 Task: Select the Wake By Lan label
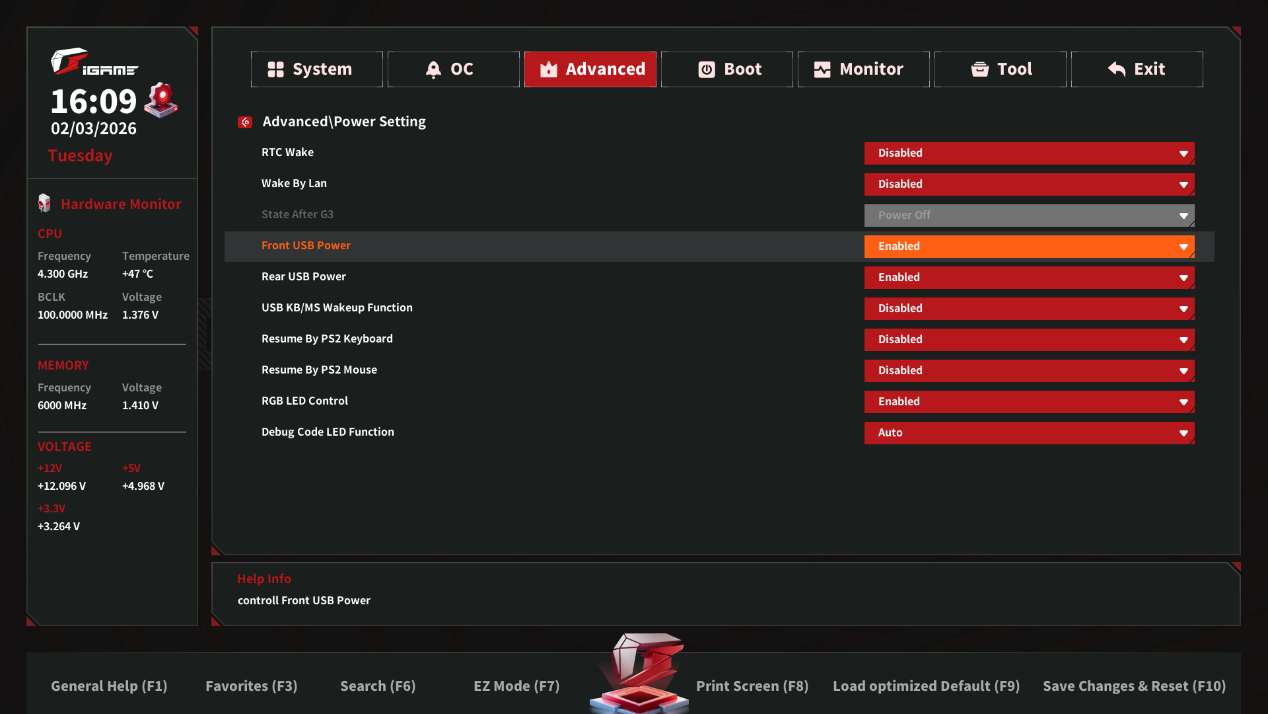pyautogui.click(x=294, y=183)
